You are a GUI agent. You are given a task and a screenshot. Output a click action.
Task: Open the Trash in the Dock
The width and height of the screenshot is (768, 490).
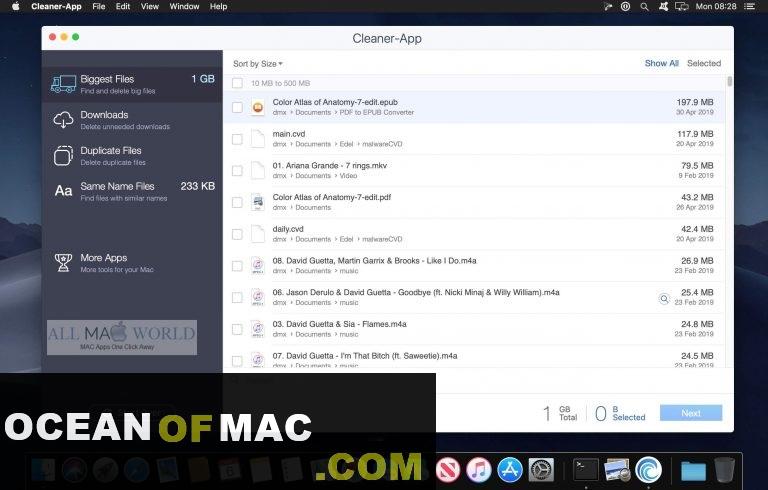point(724,469)
